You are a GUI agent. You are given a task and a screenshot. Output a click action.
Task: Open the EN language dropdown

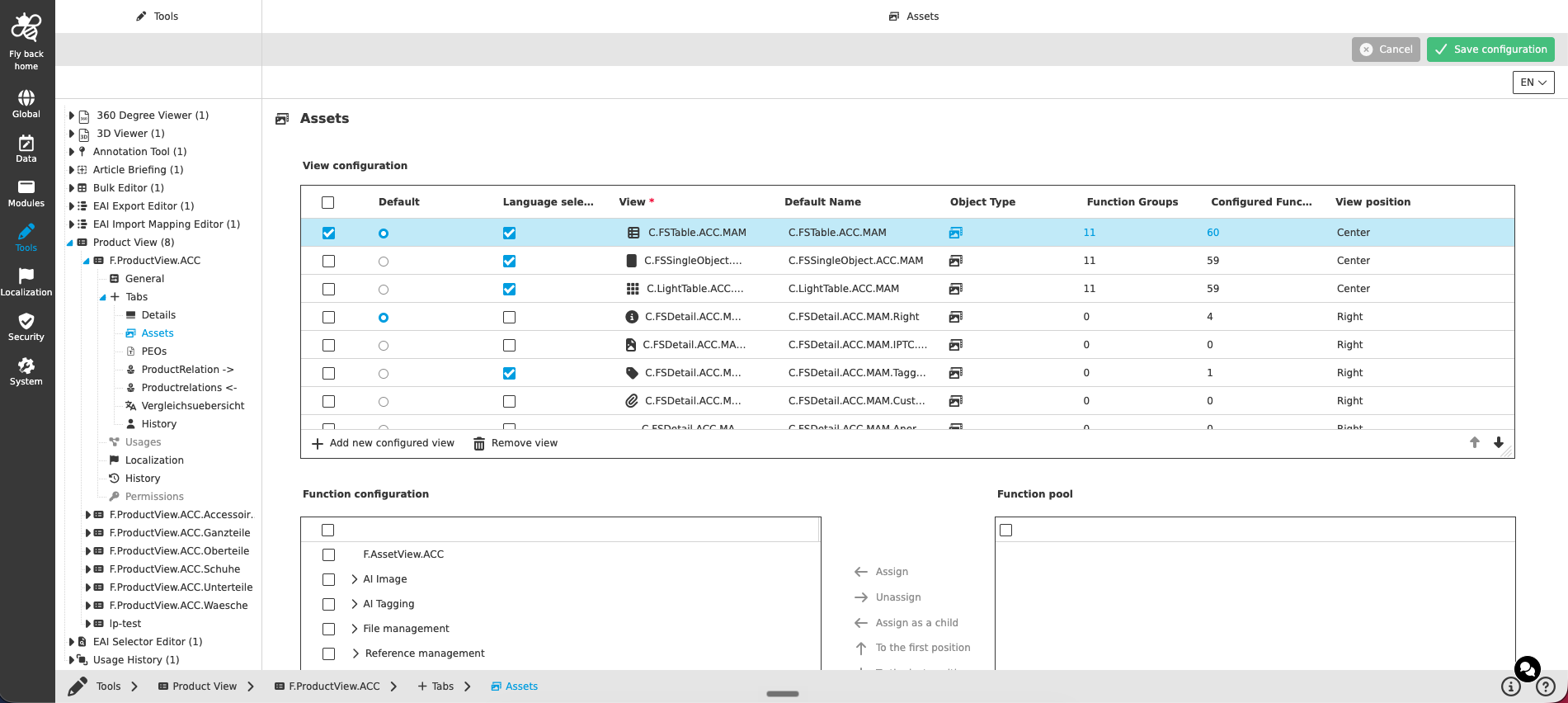[x=1533, y=83]
